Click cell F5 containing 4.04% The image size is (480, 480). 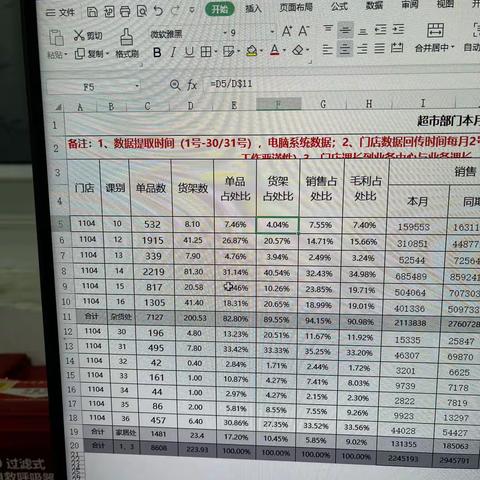tap(278, 225)
